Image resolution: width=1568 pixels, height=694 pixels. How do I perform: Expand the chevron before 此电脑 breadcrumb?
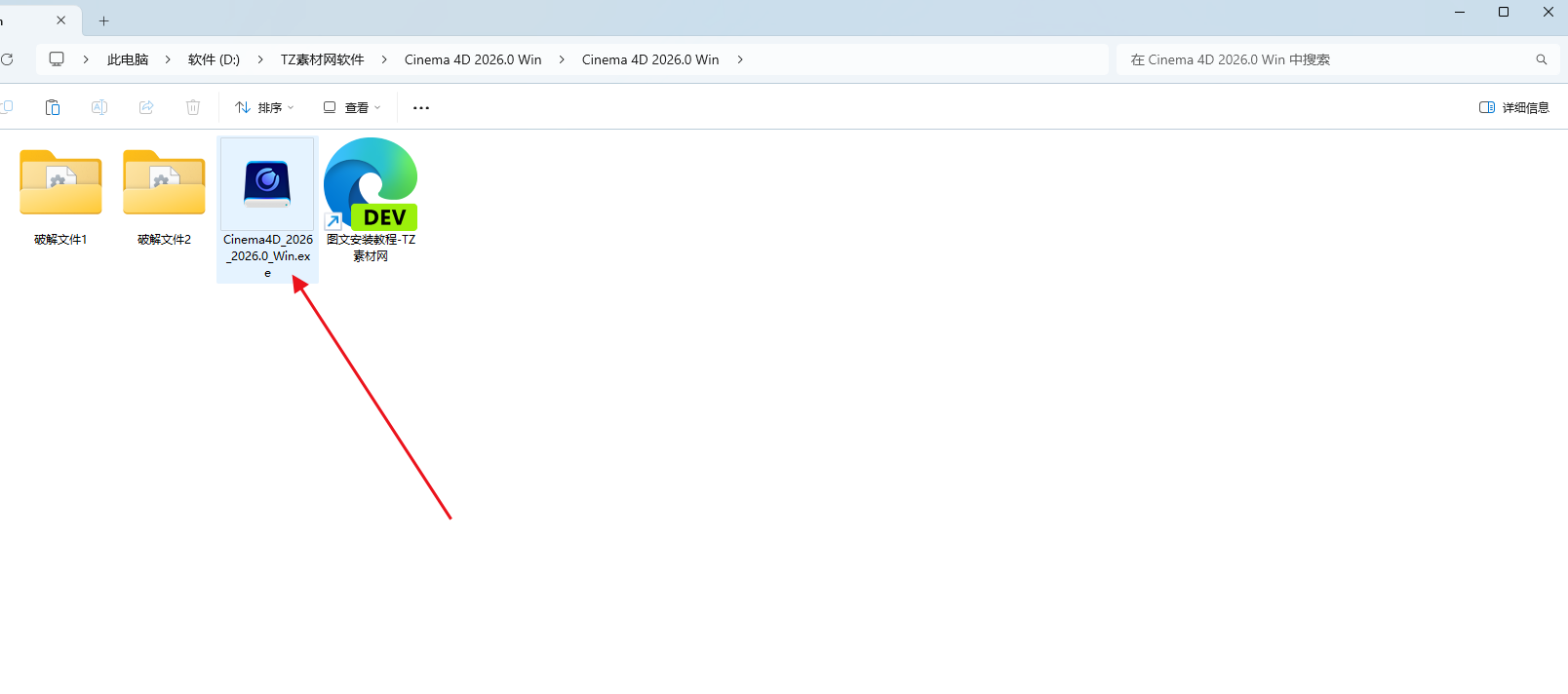click(x=86, y=59)
